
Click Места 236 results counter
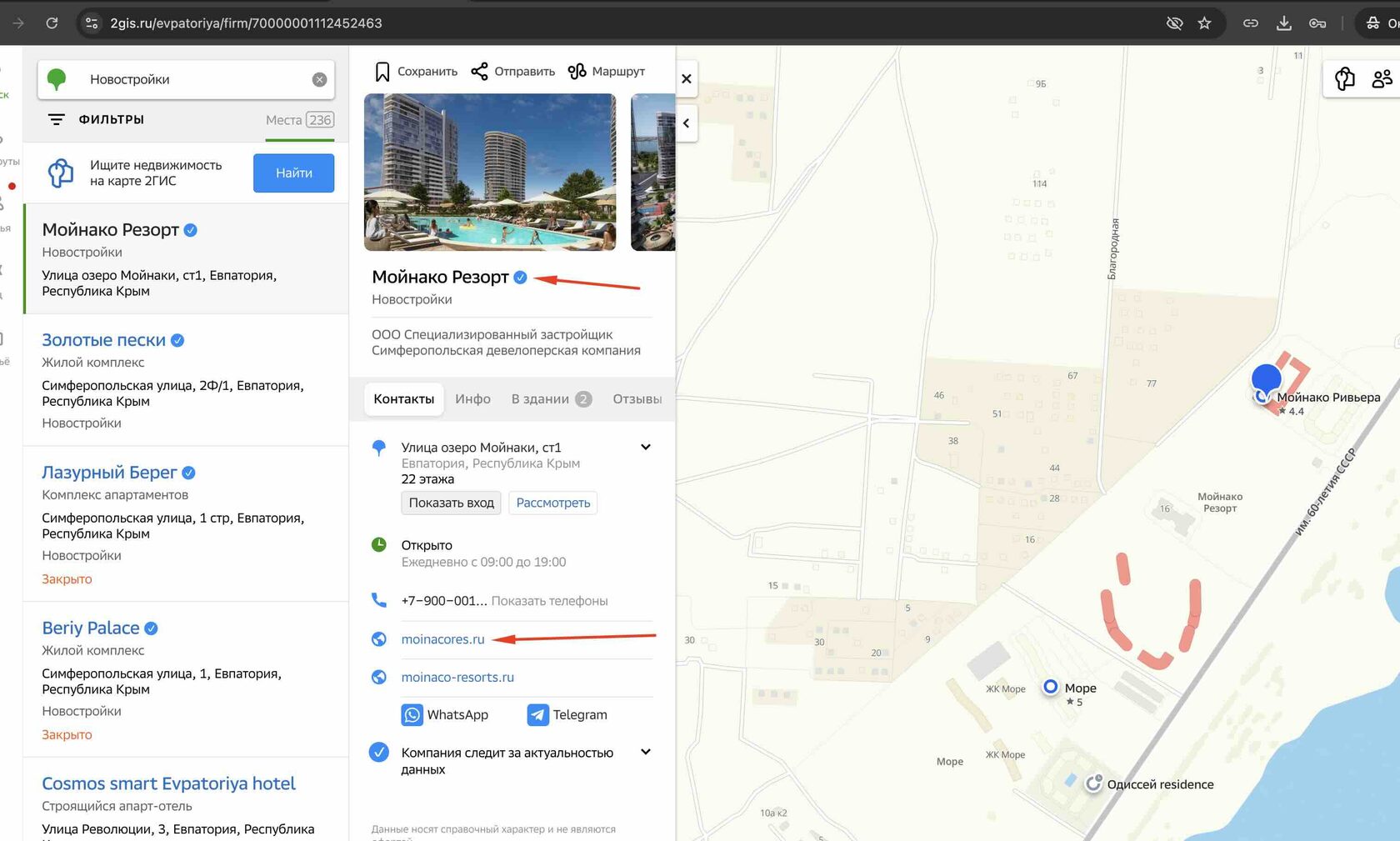[300, 120]
